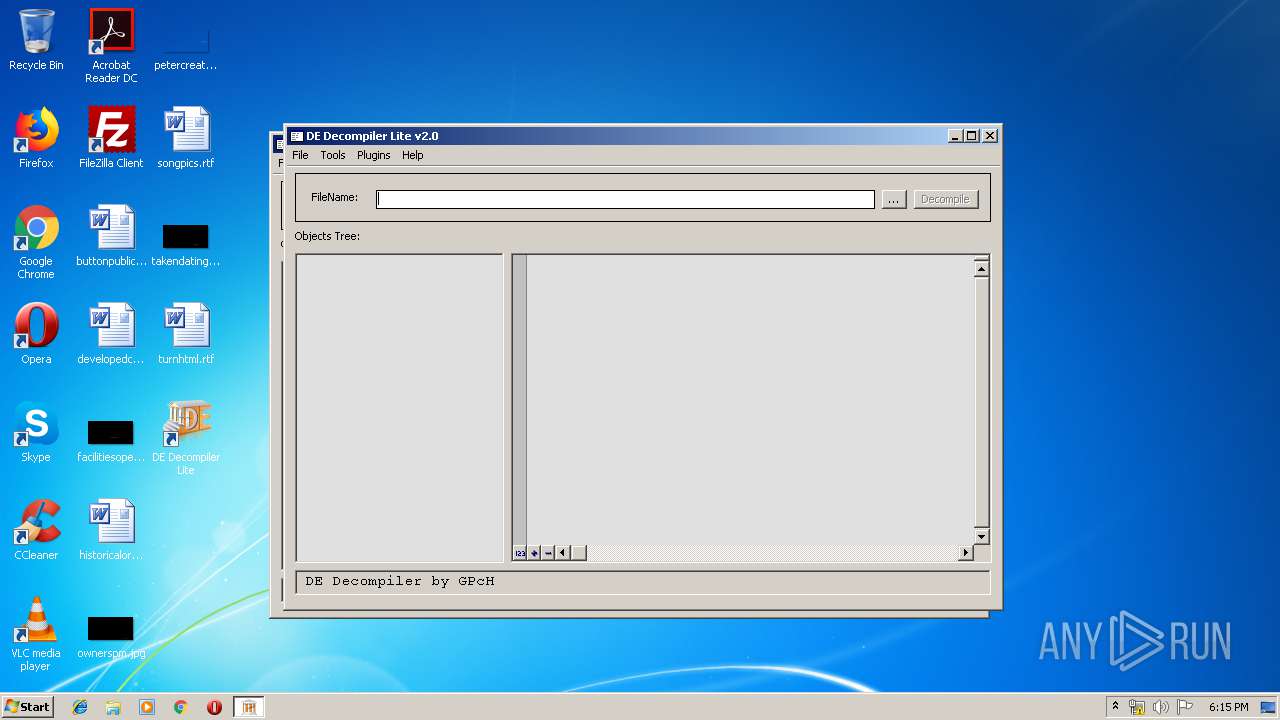Viewport: 1280px width, 720px height.
Task: Select the CCleaner desktop icon
Action: pyautogui.click(x=36, y=530)
